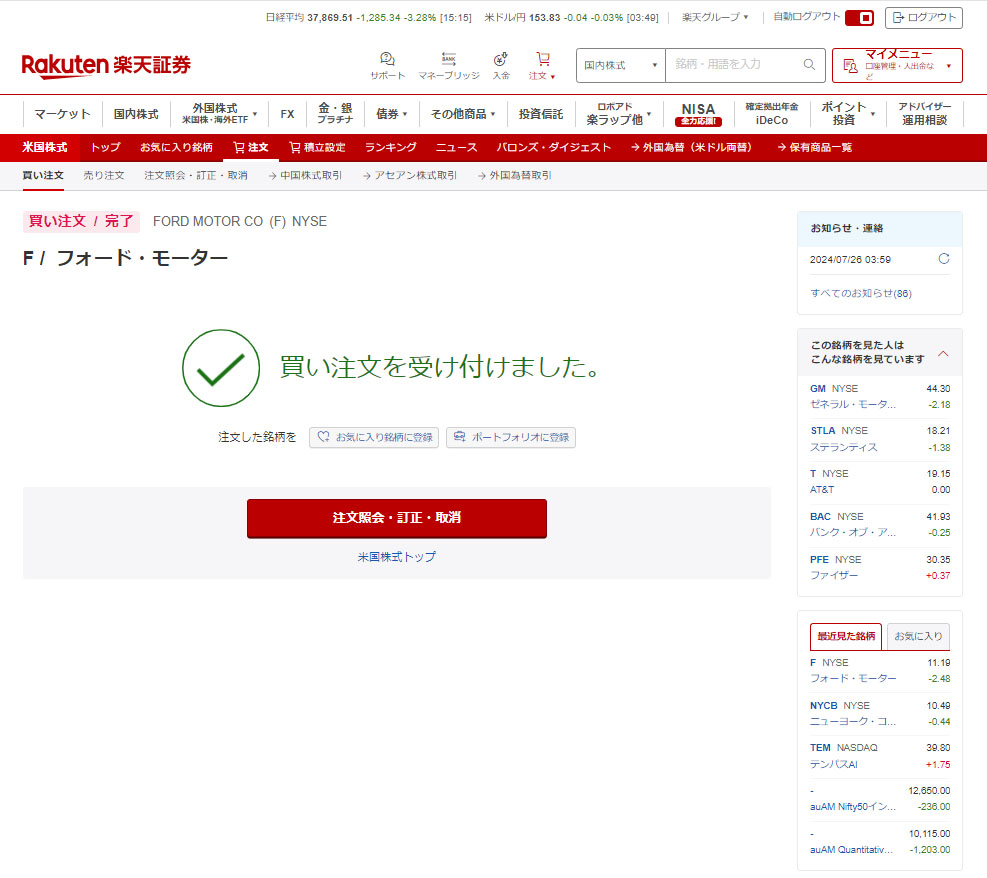Image resolution: width=987 pixels, height=878 pixels.
Task: Click the My Menu account icon
Action: point(849,66)
